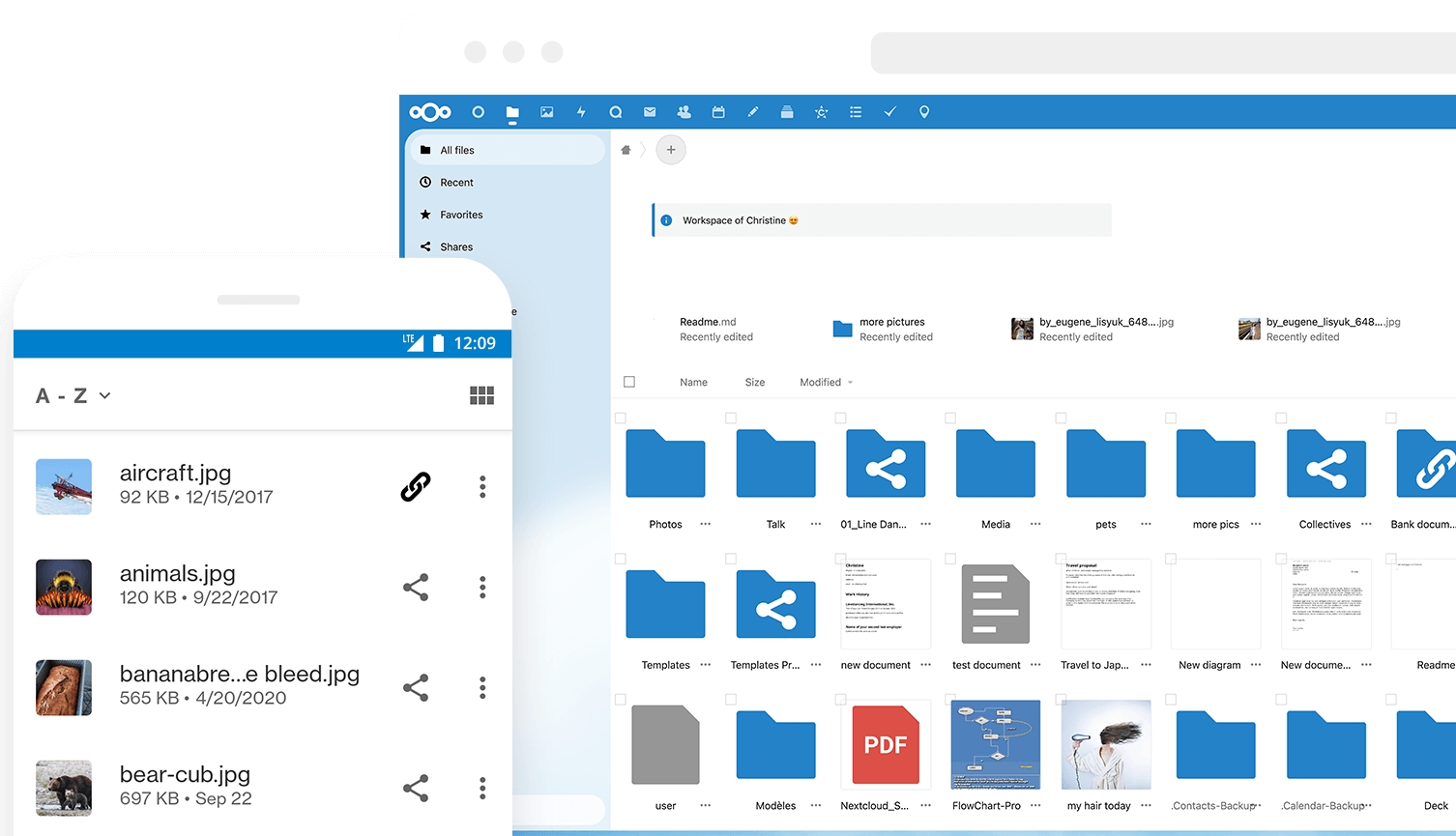
Task: Select the Talk folder checkbox
Action: point(731,418)
